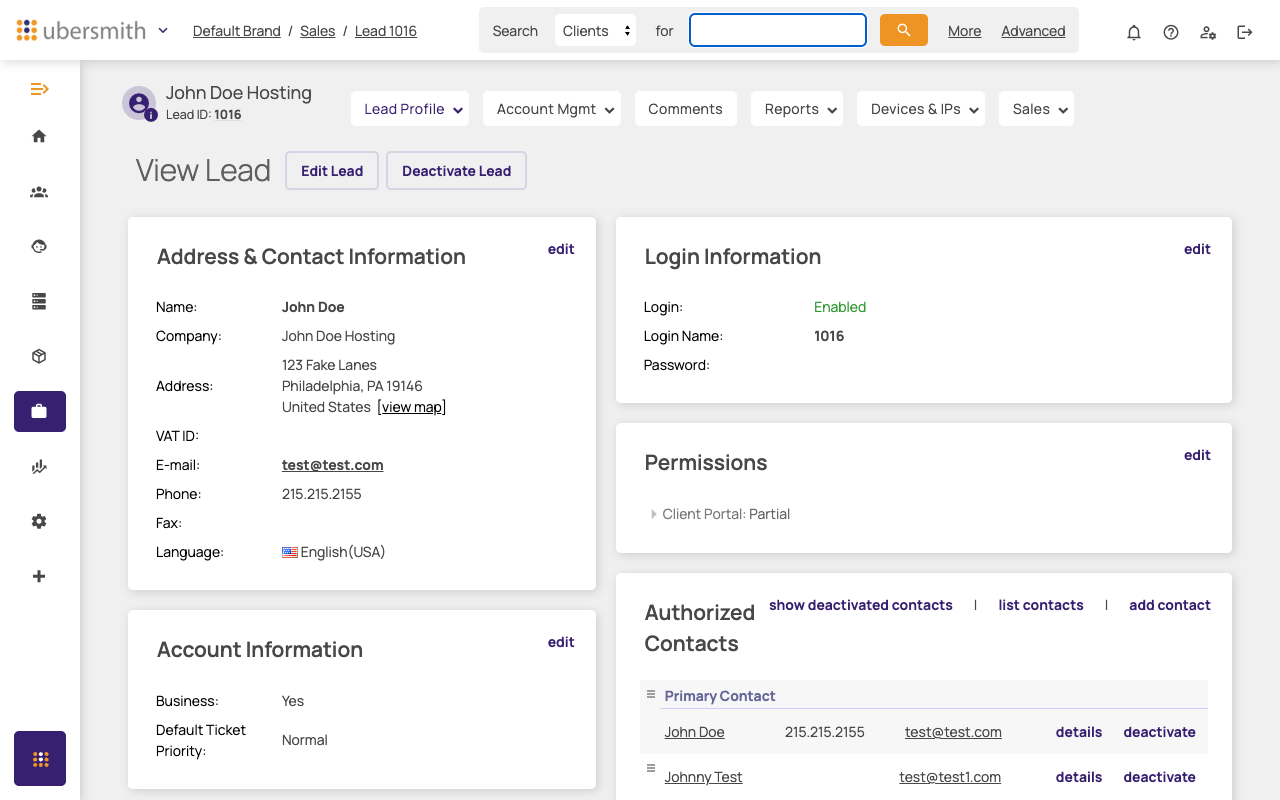Open Devices section from sidebar server icon
Image resolution: width=1280 pixels, height=800 pixels.
tap(39, 301)
